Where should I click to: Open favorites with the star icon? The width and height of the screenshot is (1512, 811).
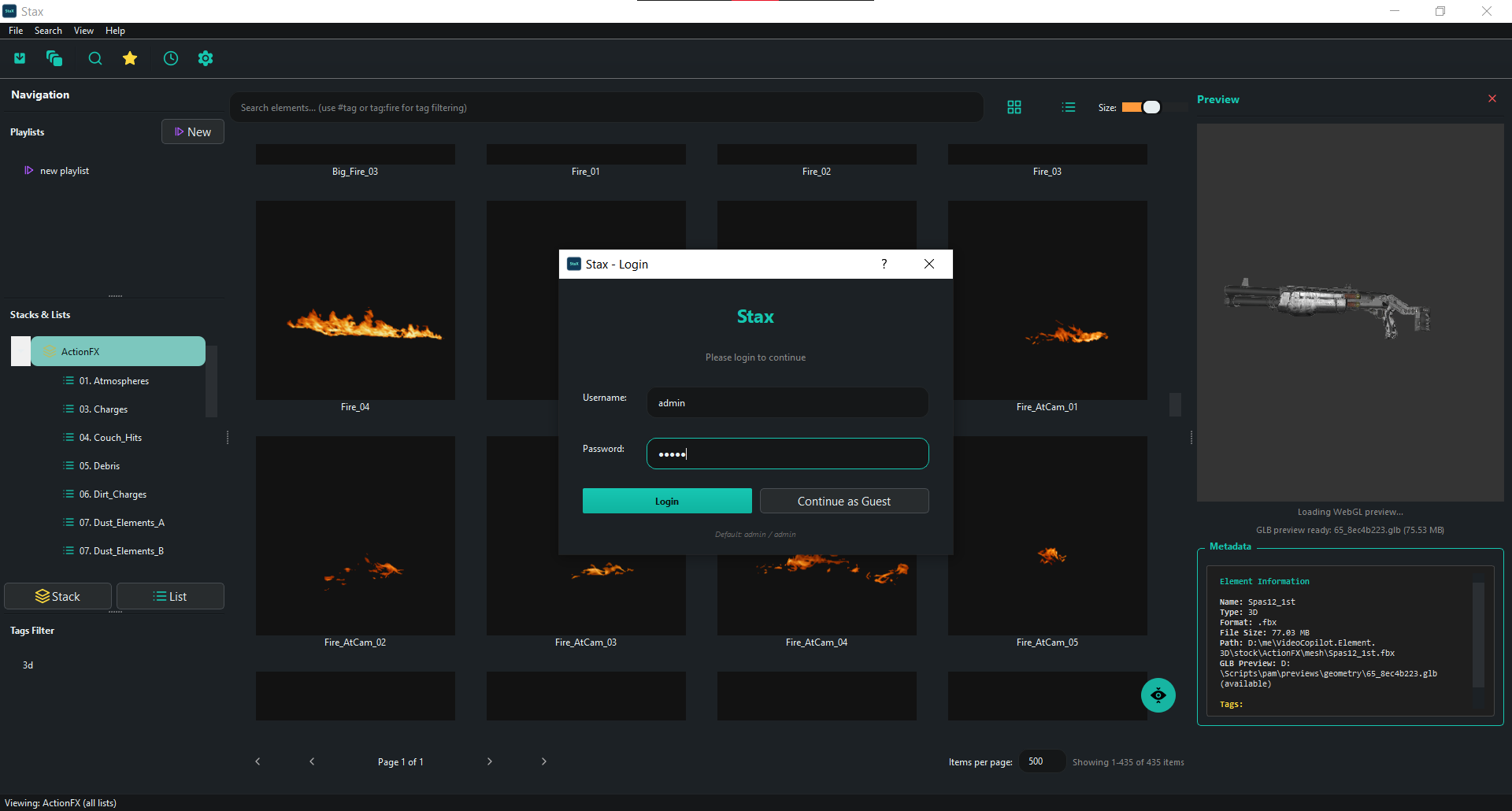pos(130,58)
